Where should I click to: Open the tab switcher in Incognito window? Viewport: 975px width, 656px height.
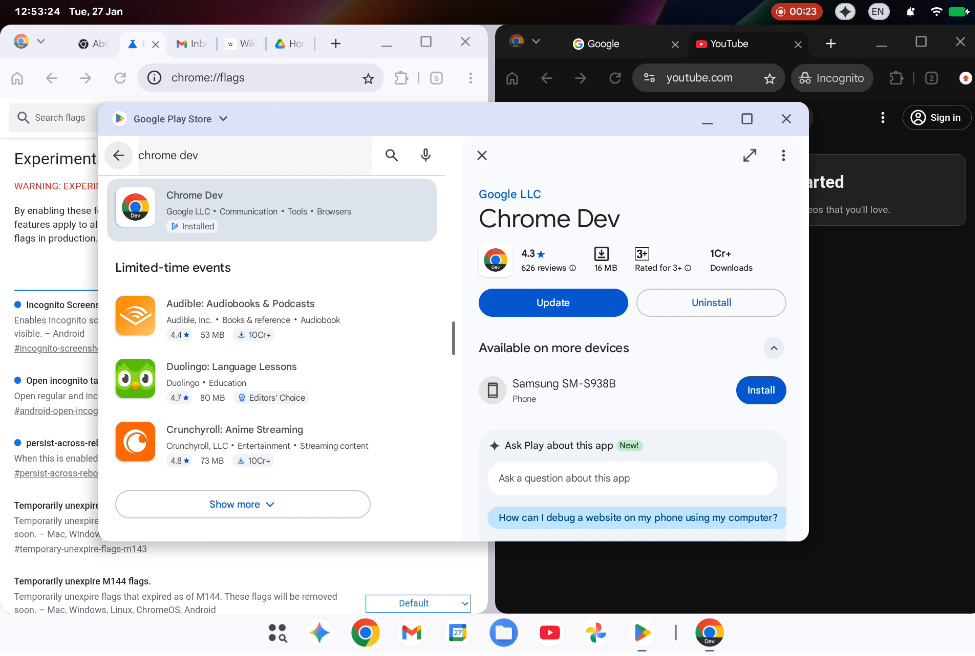(x=931, y=78)
